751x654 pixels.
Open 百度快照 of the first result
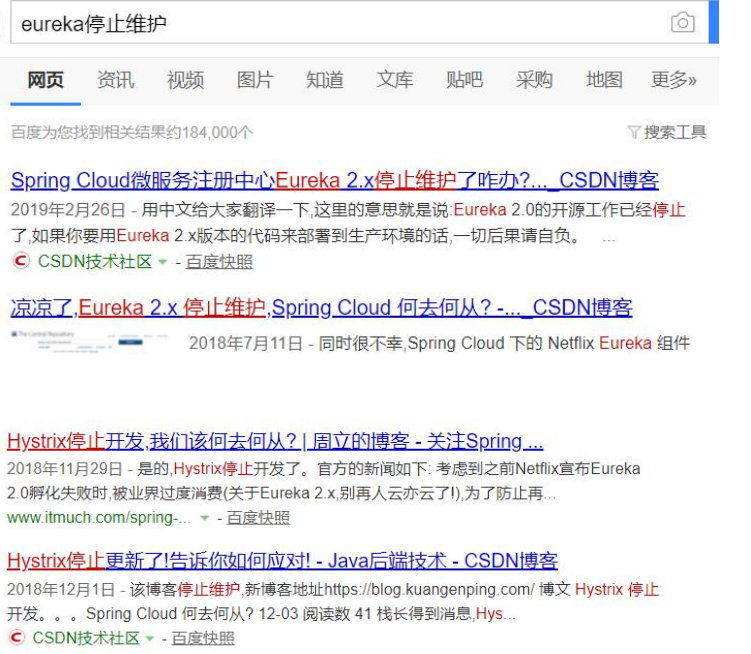coord(219,262)
